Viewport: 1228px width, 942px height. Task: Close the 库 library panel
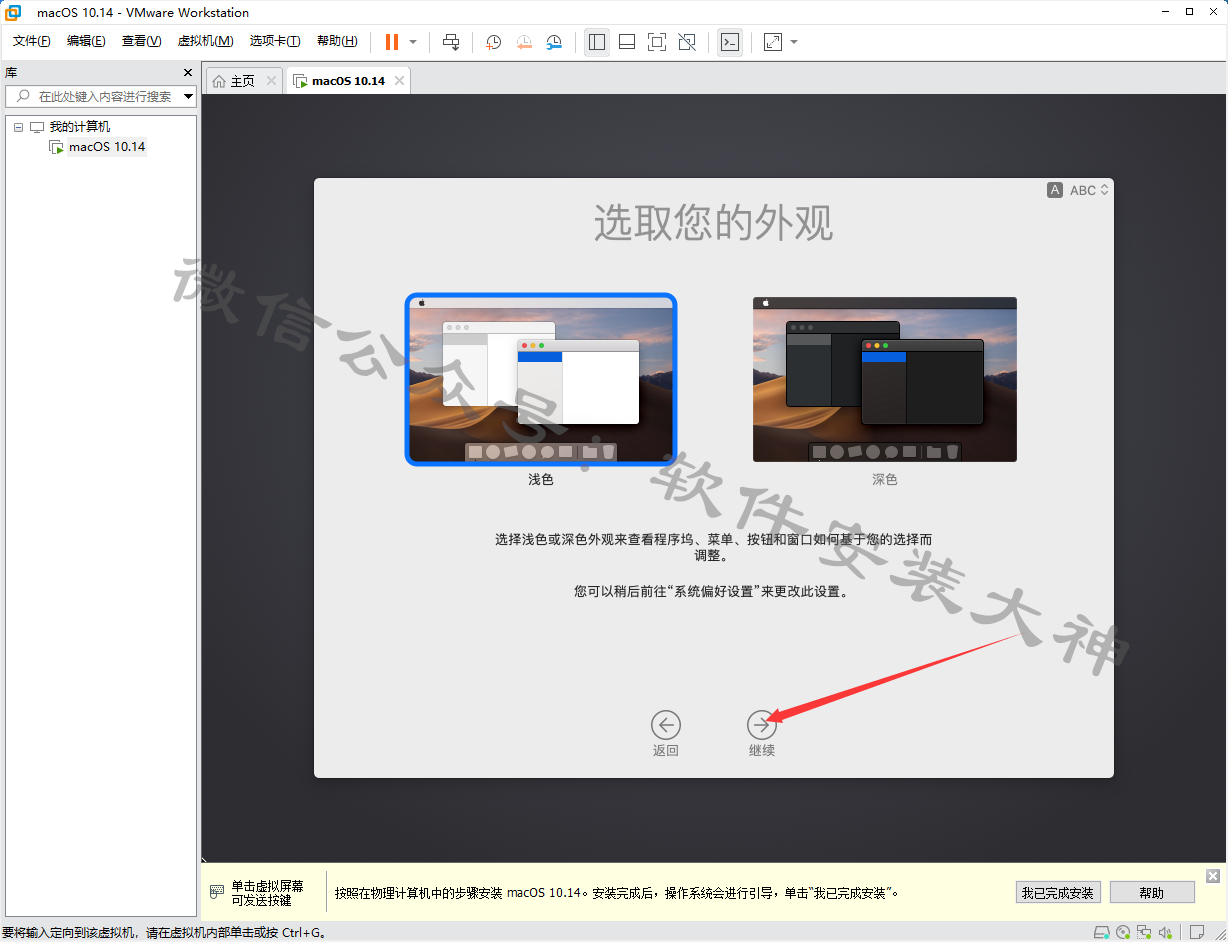coord(187,73)
